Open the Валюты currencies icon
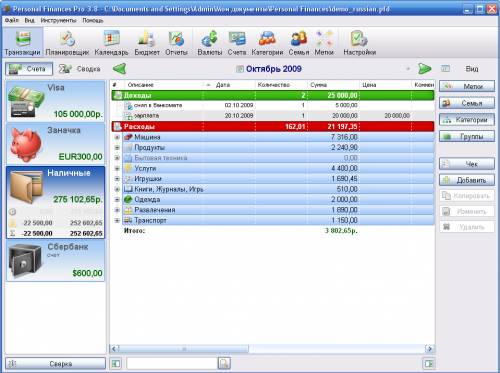 click(210, 43)
